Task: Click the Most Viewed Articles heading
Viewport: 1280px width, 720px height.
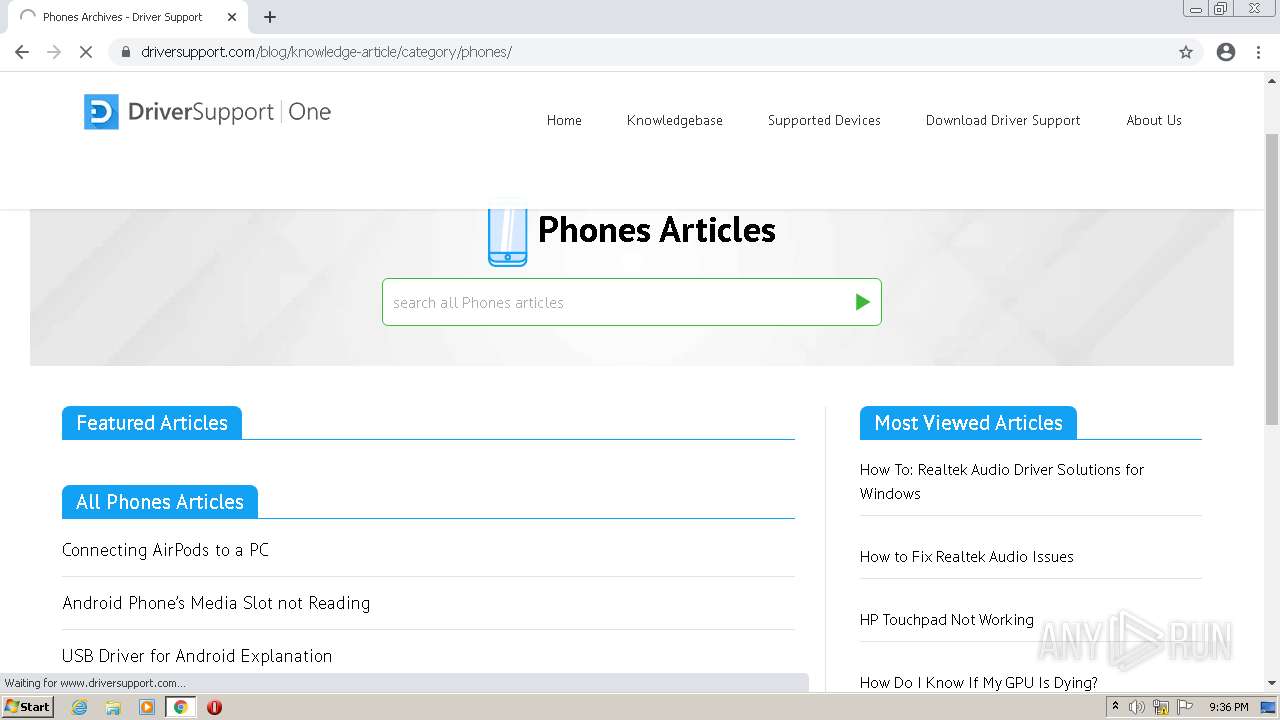Action: pos(968,423)
